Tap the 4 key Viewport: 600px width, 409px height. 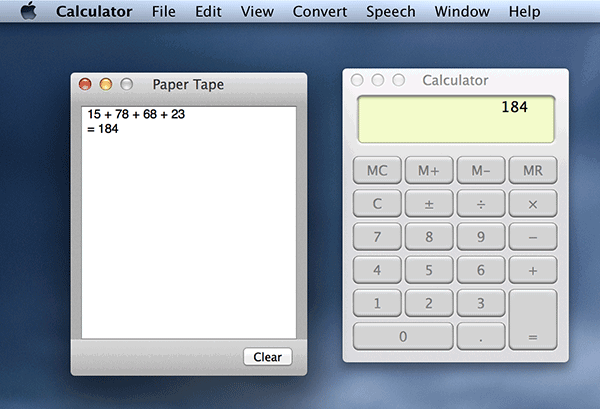377,270
